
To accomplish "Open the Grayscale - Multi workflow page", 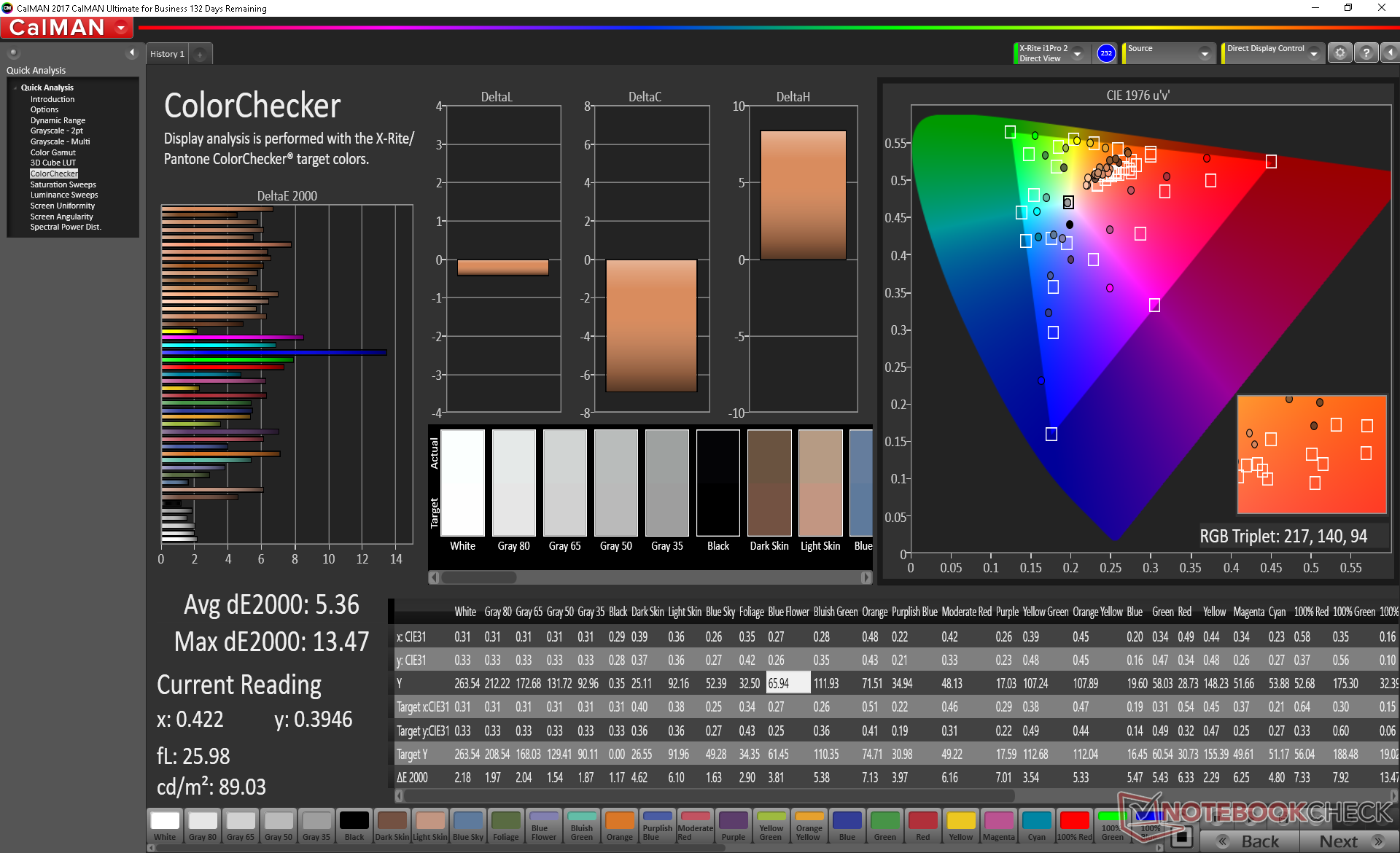I will 60,141.
